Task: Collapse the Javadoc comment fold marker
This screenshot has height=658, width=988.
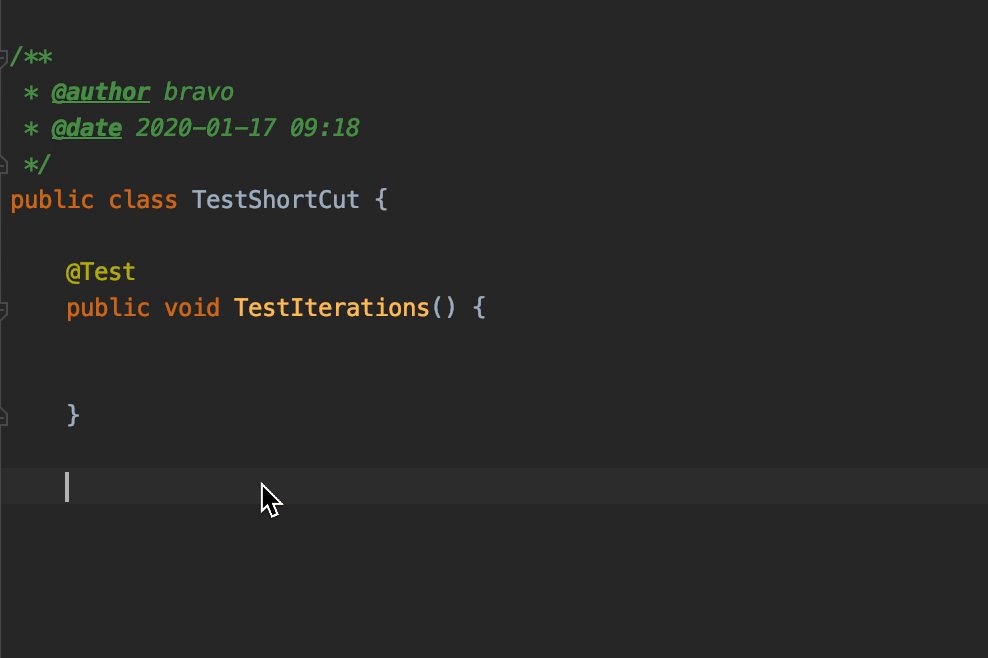Action: (x=4, y=58)
